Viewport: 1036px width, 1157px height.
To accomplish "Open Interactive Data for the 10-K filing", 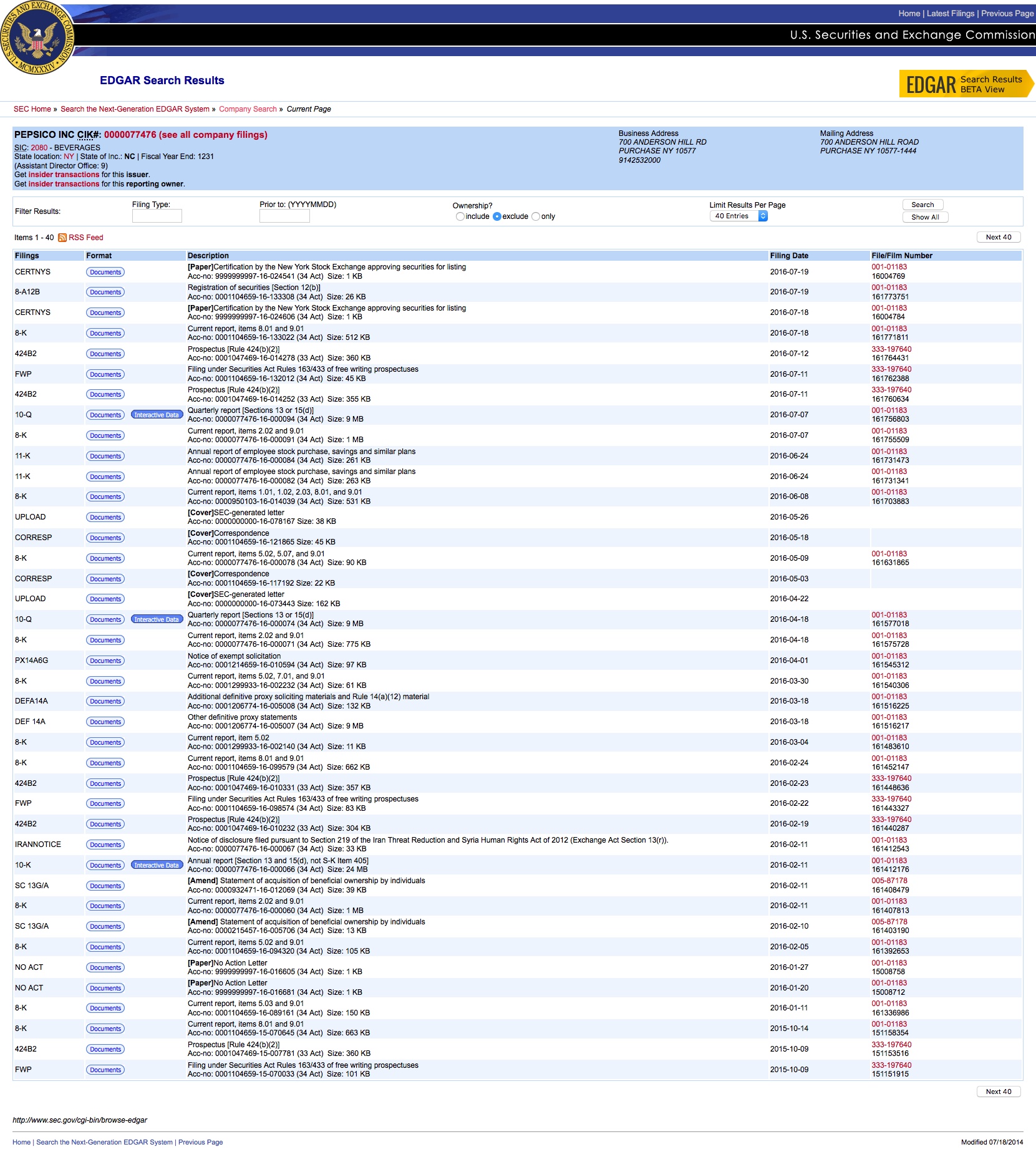I will [x=157, y=865].
